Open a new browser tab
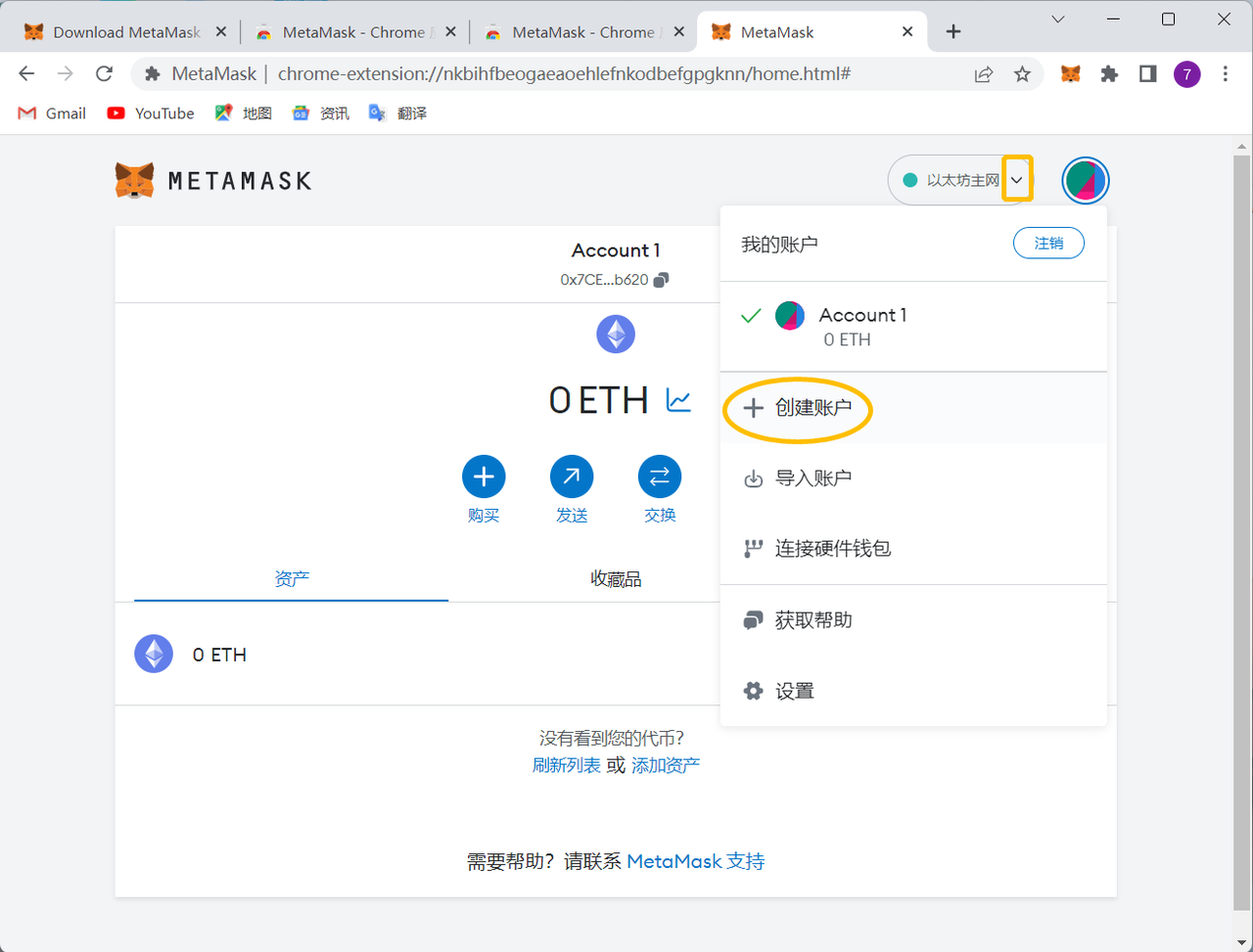The width and height of the screenshot is (1253, 952). pos(953,31)
